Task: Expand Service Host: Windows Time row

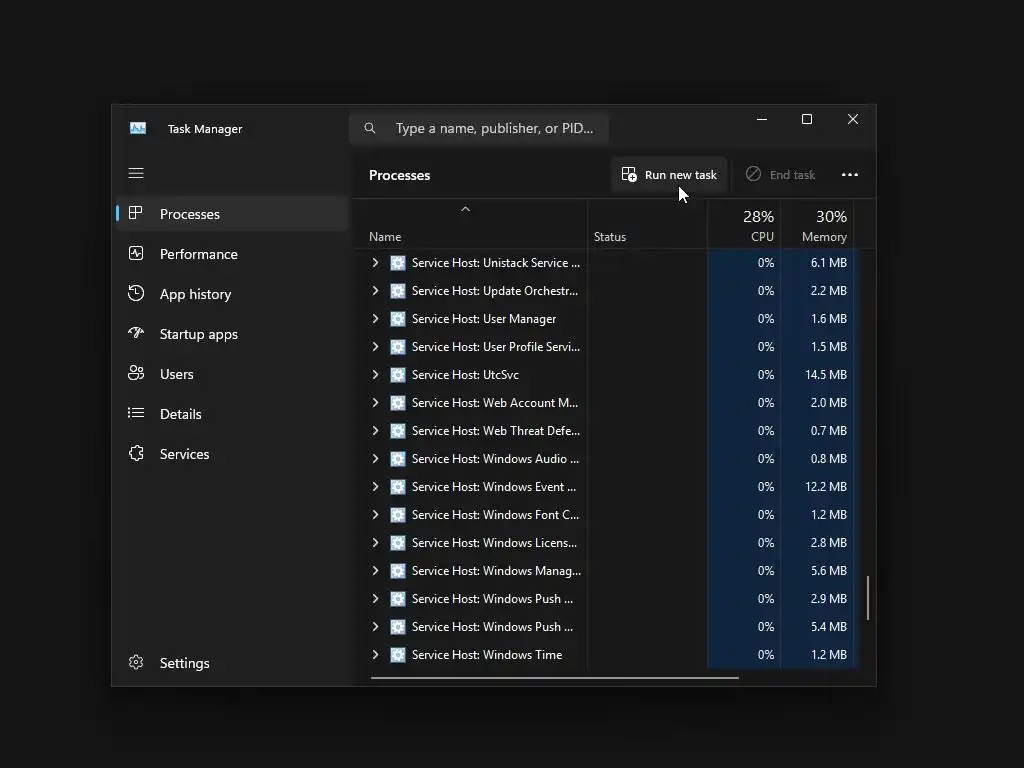Action: click(376, 655)
